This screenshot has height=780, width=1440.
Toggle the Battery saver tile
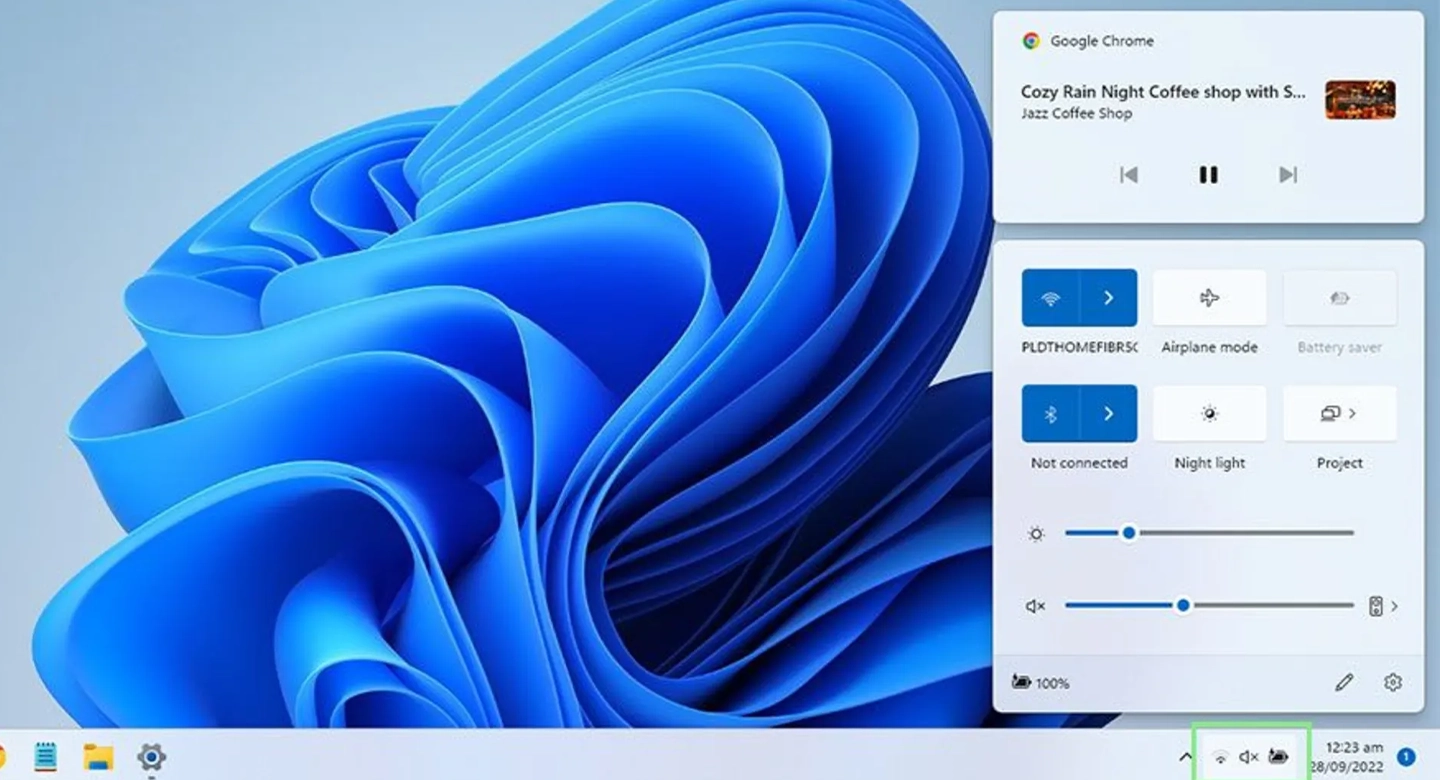[1340, 298]
